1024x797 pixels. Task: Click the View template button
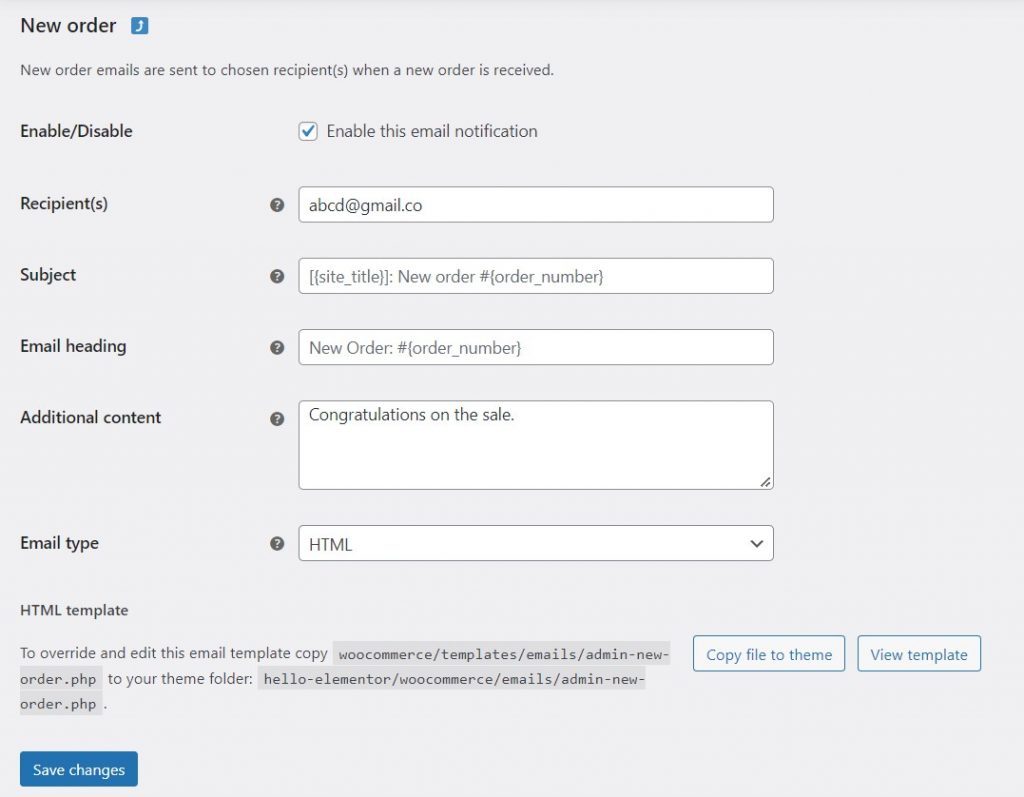919,654
